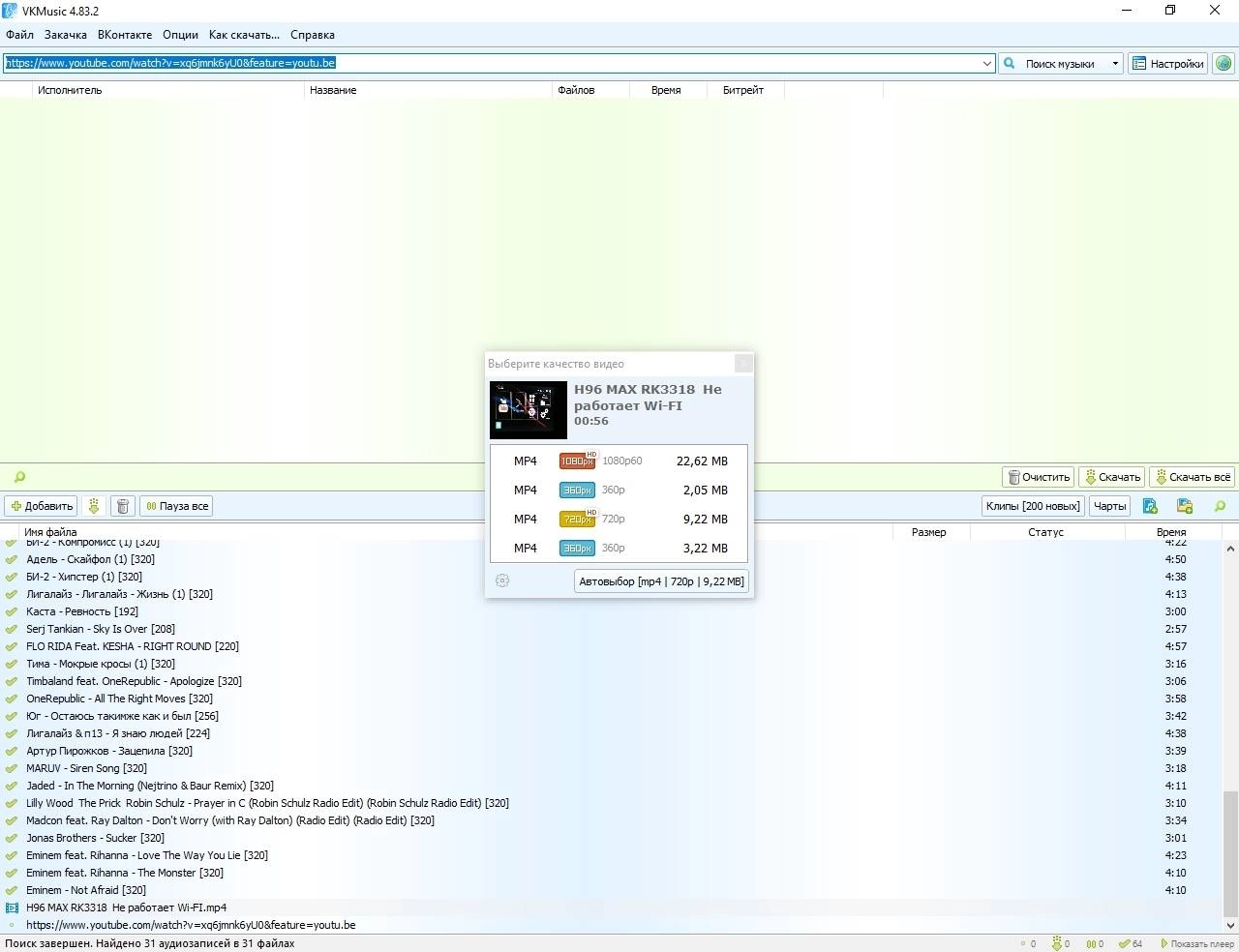Select the queued youtube.com/watch URL row
This screenshot has width=1239, height=952.
point(611,925)
